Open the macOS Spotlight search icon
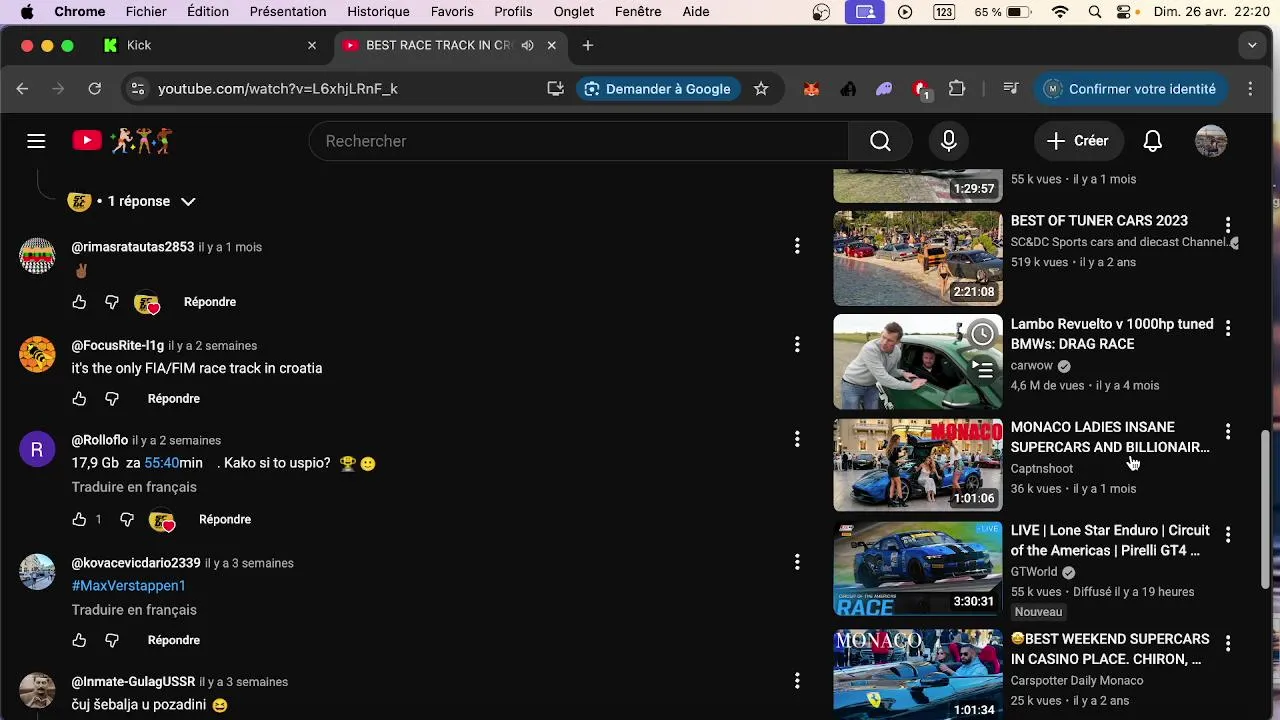The width and height of the screenshot is (1280, 720). [x=1095, y=12]
